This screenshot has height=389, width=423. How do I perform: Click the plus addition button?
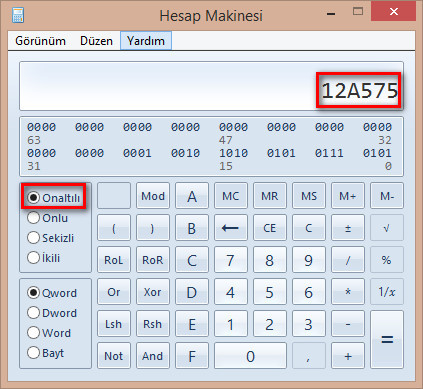pyautogui.click(x=348, y=356)
